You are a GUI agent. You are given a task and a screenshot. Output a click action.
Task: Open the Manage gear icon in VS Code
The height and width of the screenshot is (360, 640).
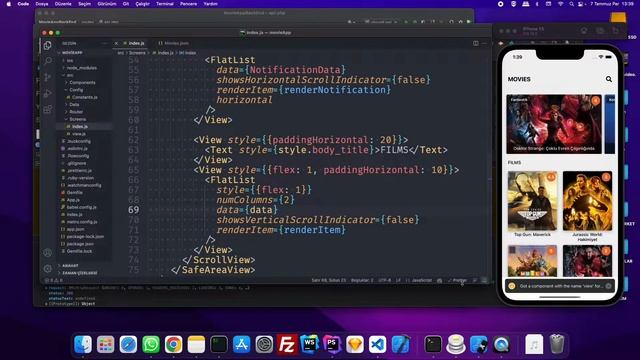tap(47, 269)
